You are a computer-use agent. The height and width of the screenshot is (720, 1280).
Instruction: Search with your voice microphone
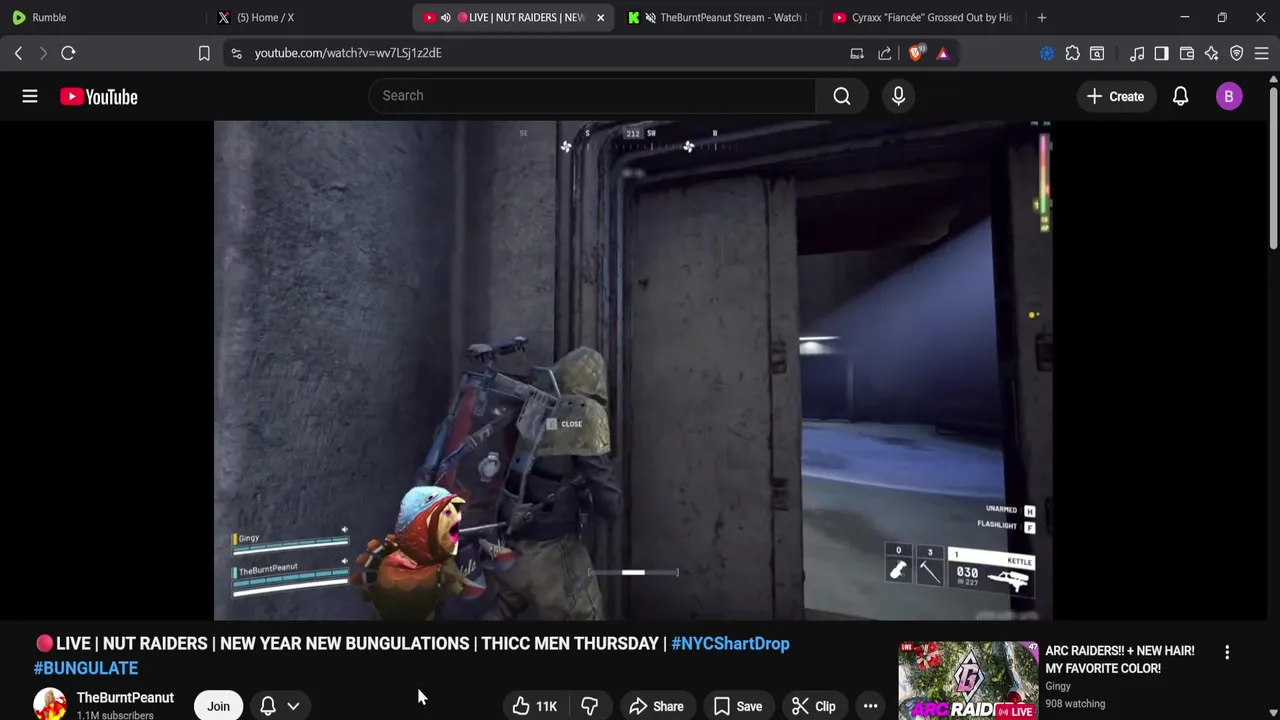pos(898,96)
